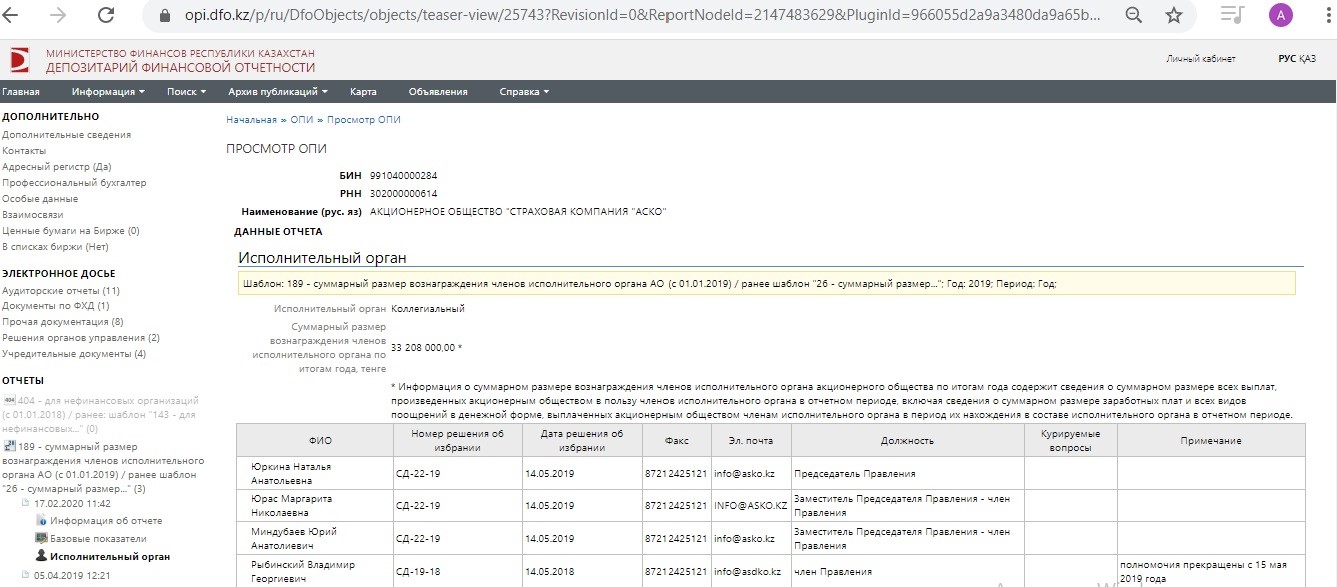Viewport: 1337px width, 587px height.
Task: Select report dated 17.02.2020 11:42
Action: click(72, 504)
